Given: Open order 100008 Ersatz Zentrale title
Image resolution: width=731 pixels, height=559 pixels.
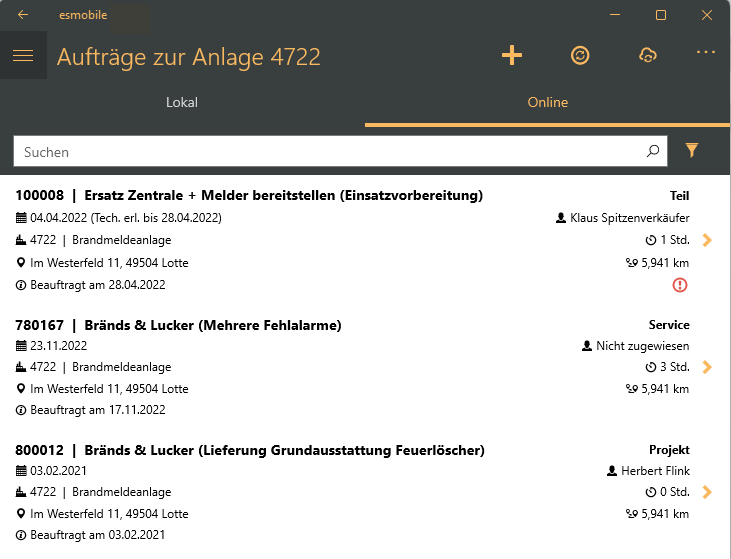Looking at the screenshot, I should tap(249, 195).
